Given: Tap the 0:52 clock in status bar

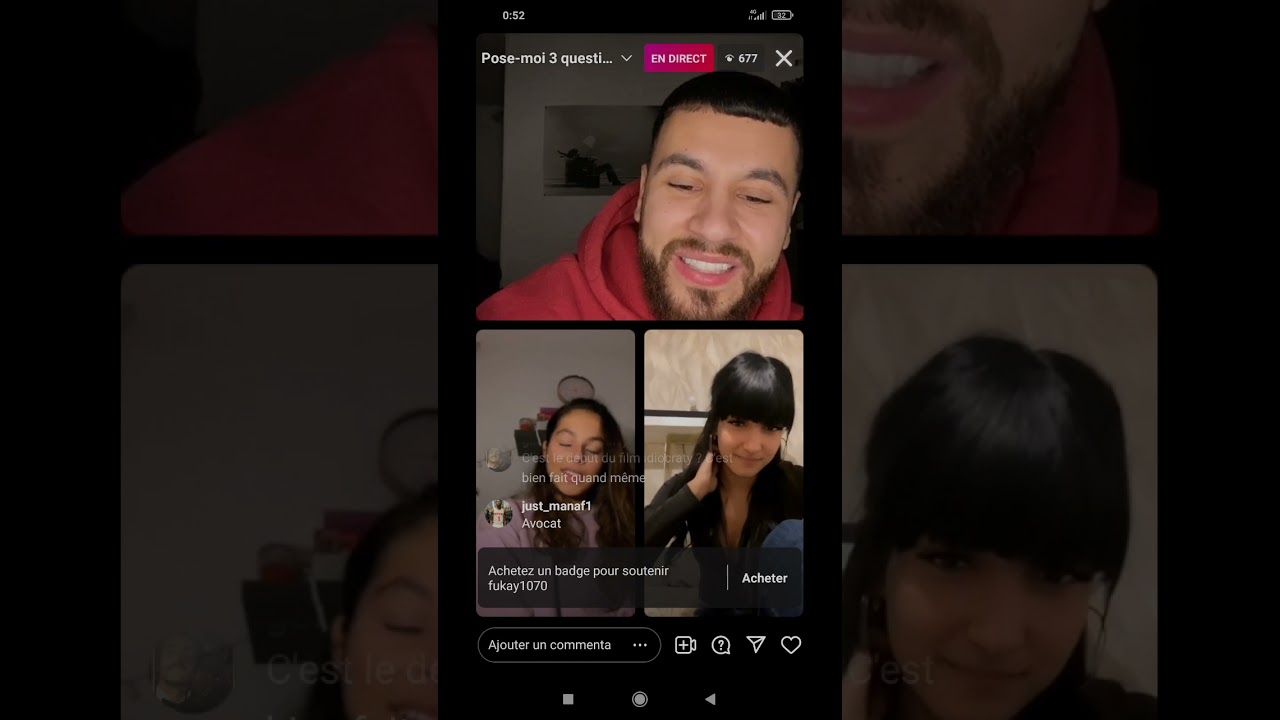Looking at the screenshot, I should 513,15.
